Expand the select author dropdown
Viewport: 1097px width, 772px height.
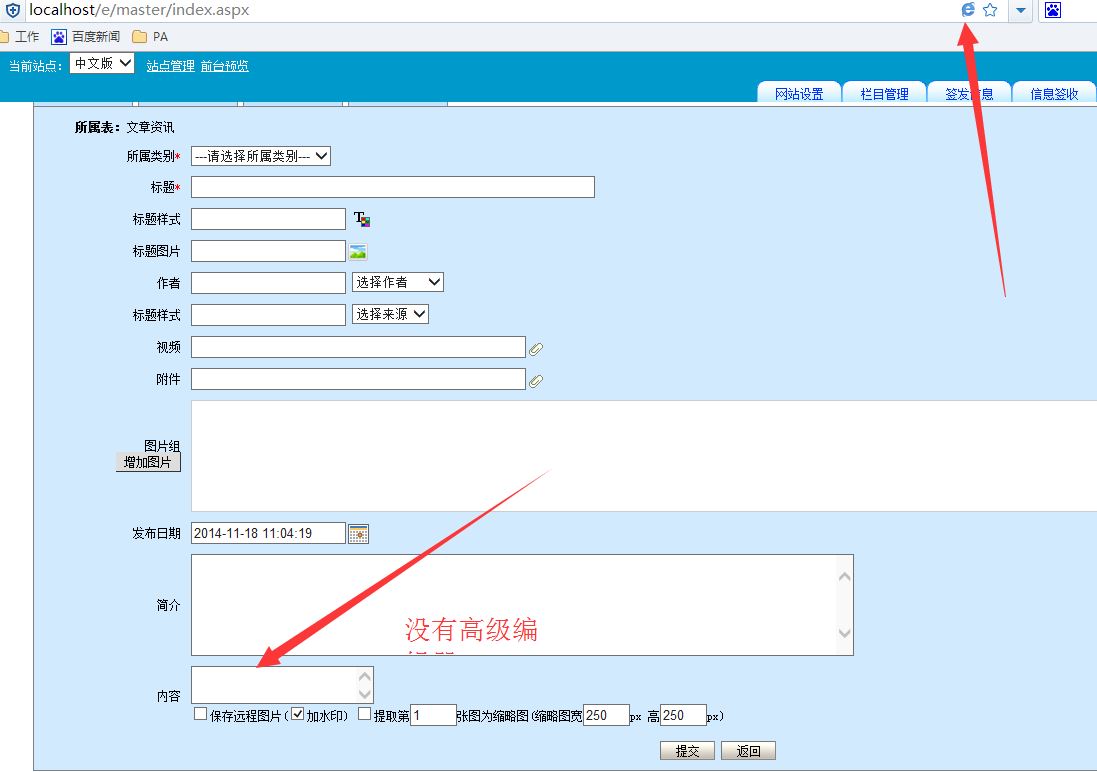click(x=398, y=282)
